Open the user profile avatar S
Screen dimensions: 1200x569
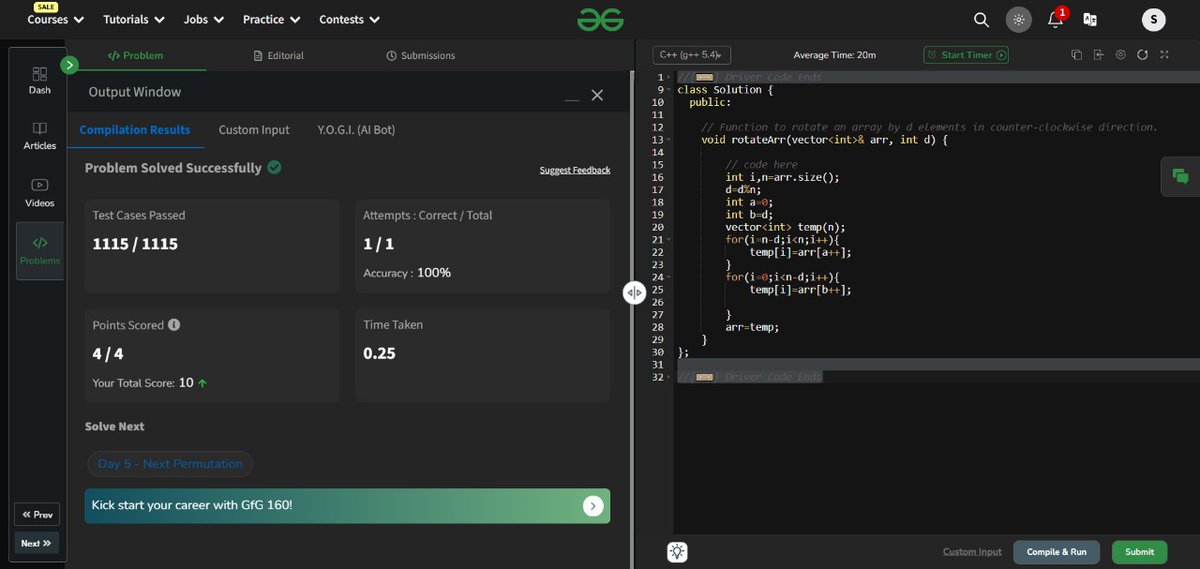pos(1154,19)
